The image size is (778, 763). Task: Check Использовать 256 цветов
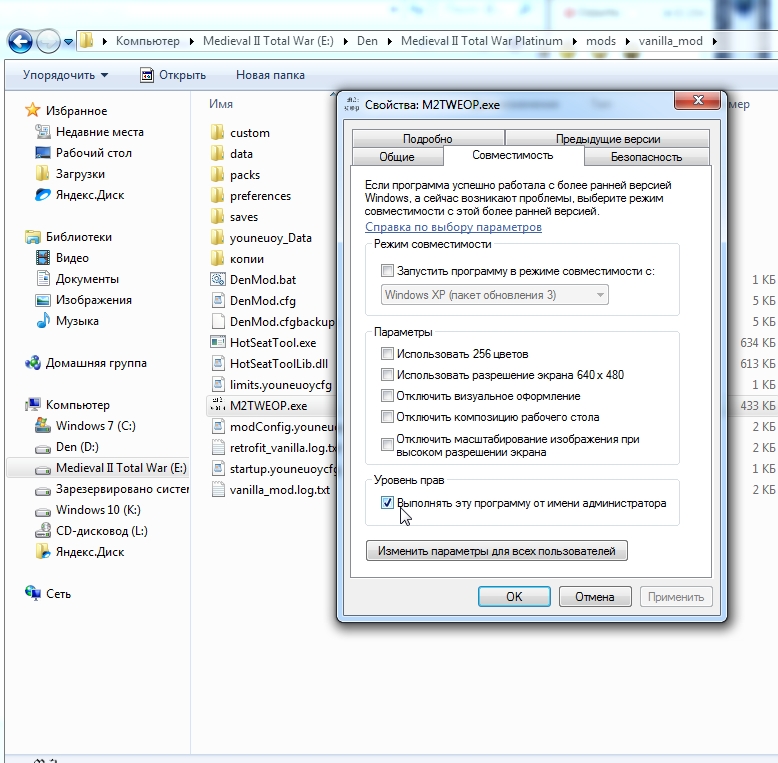[x=387, y=354]
